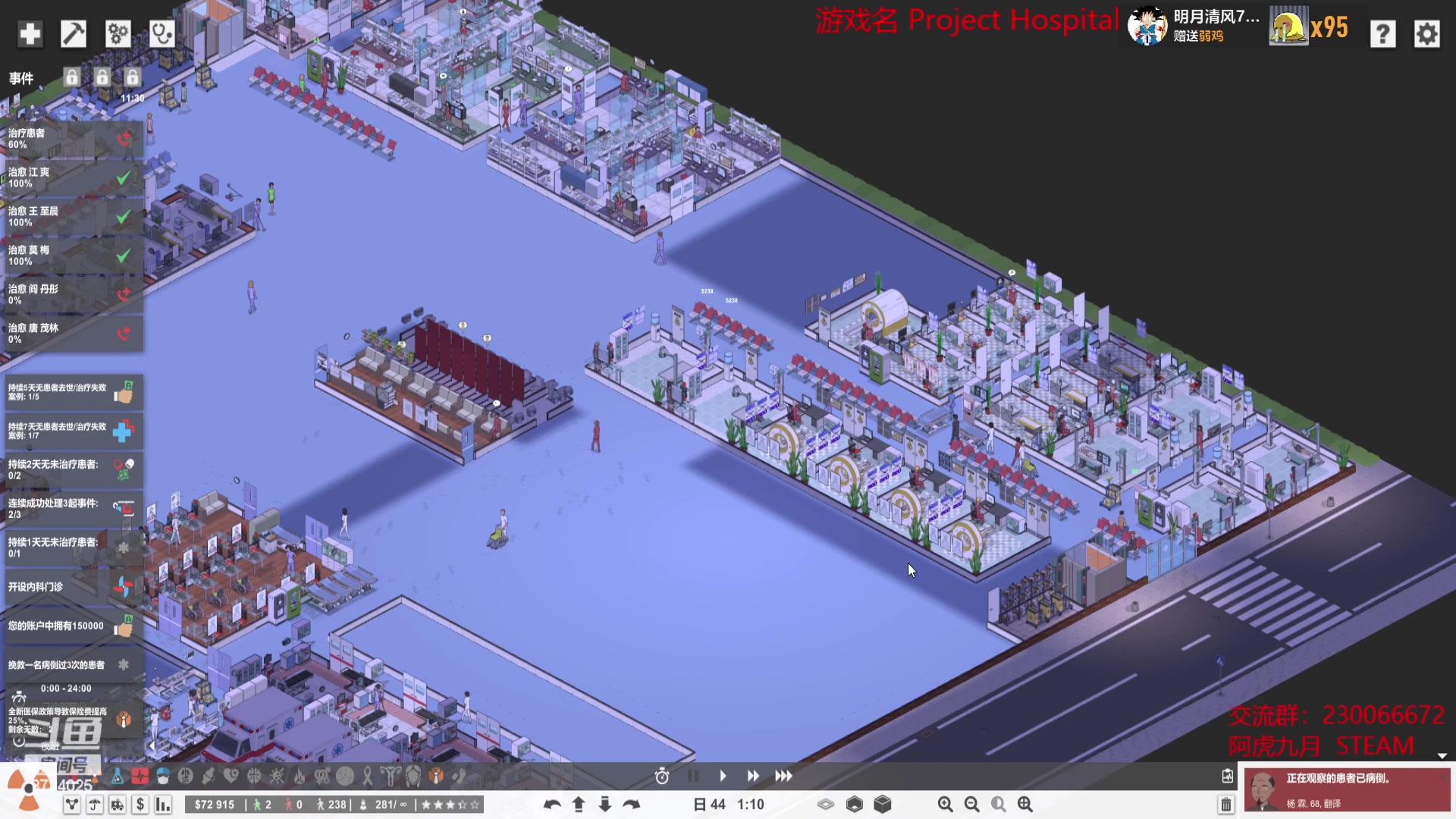Open the patient clipboard notification icon
The width and height of the screenshot is (1456, 819).
[1227, 776]
